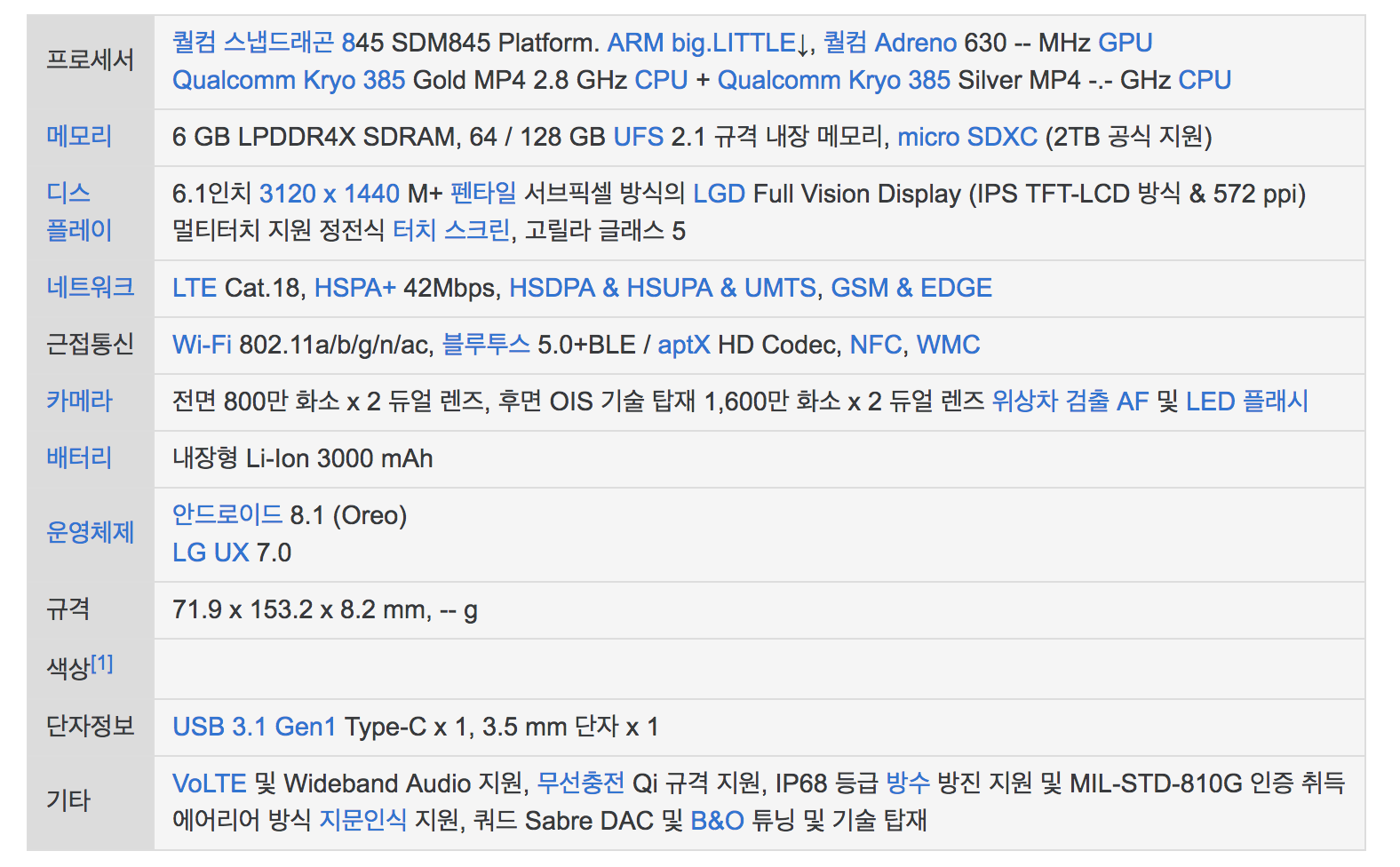The height and width of the screenshot is (867, 1400).
Task: Open the GSM & EDGE link
Action: point(911,288)
